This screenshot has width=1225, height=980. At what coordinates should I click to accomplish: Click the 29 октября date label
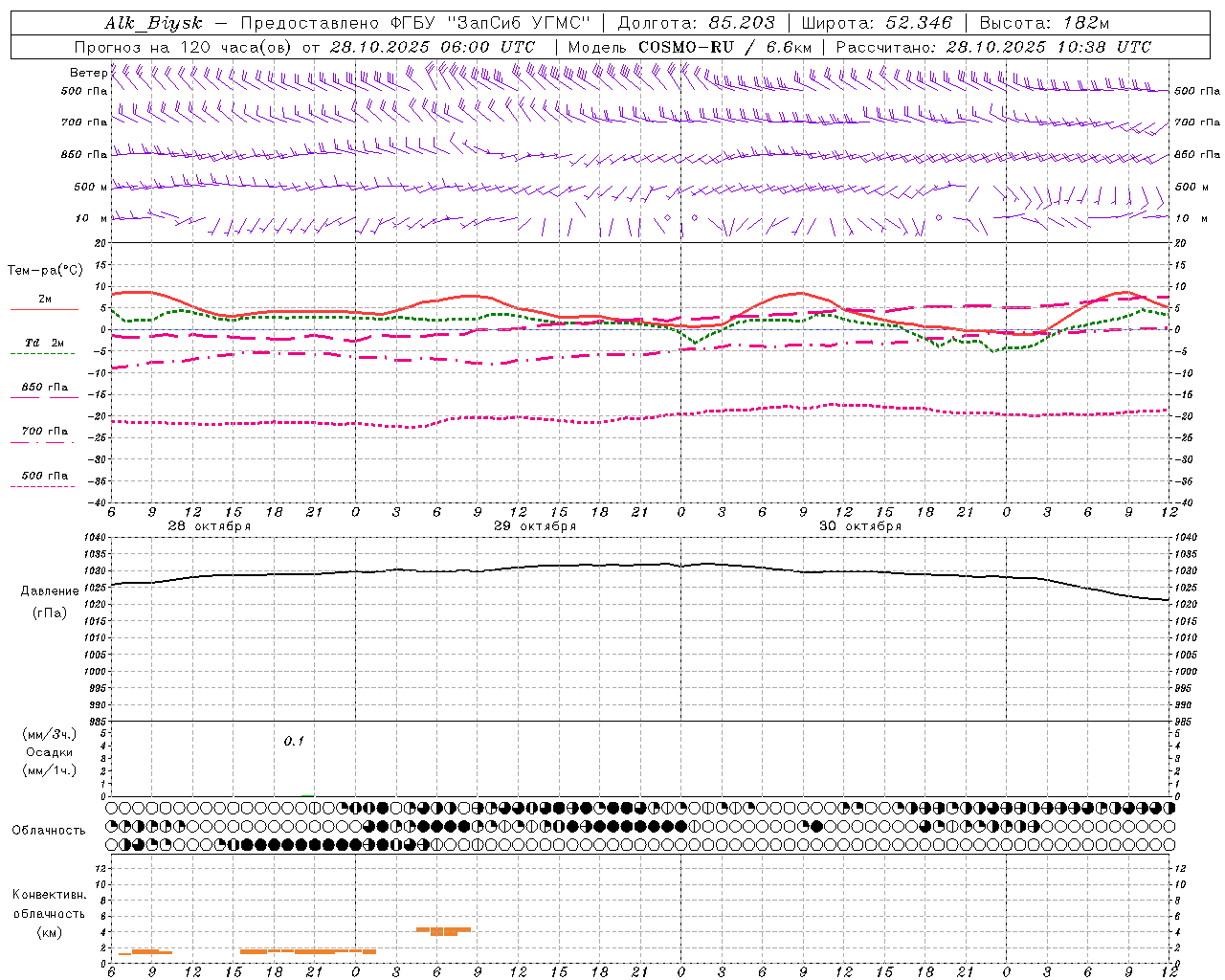[535, 526]
